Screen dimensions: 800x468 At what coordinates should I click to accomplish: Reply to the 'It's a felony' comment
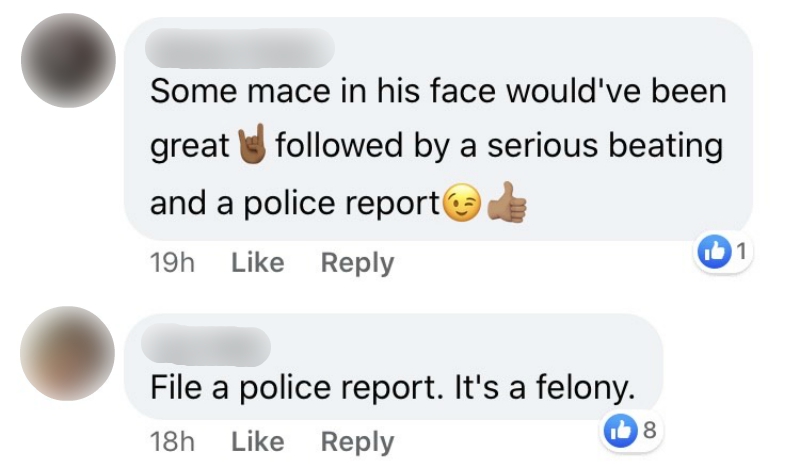(357, 442)
